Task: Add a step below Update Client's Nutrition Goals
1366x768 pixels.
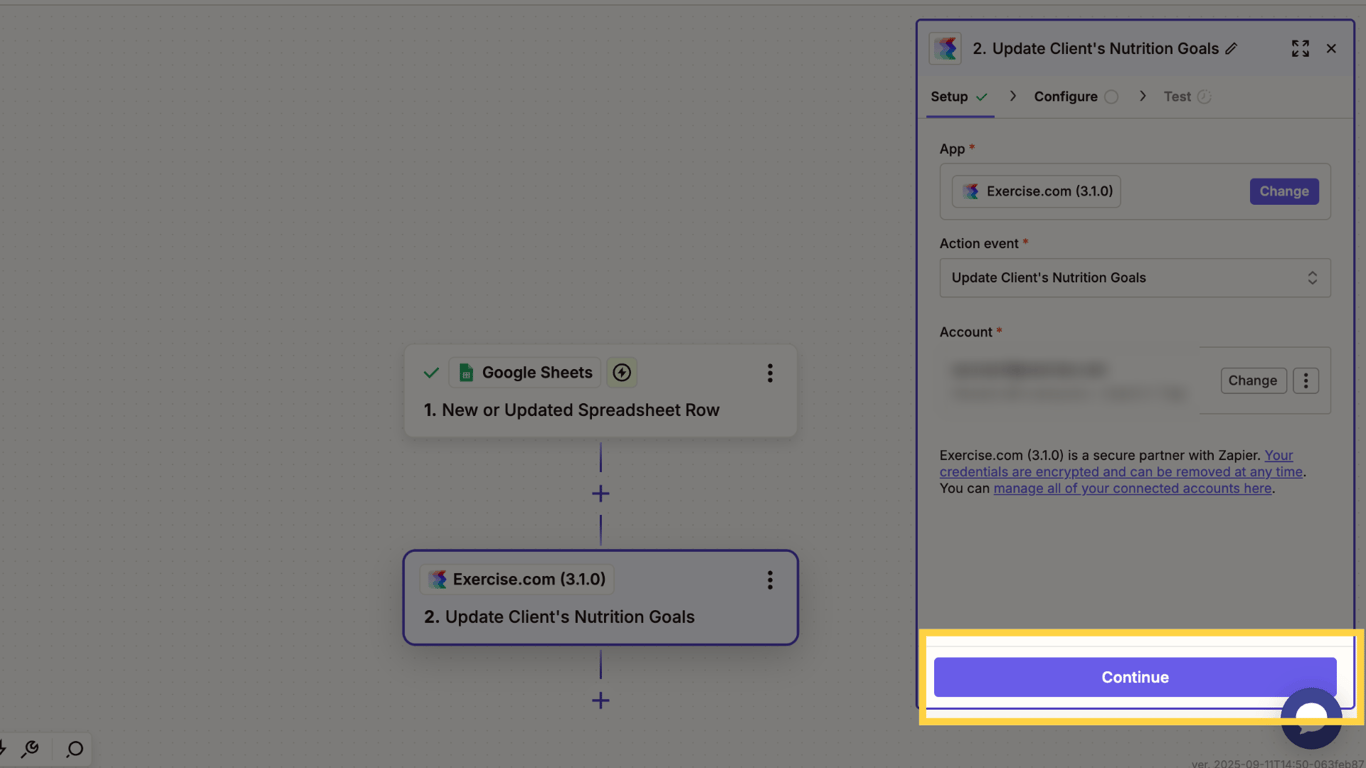Action: [600, 700]
